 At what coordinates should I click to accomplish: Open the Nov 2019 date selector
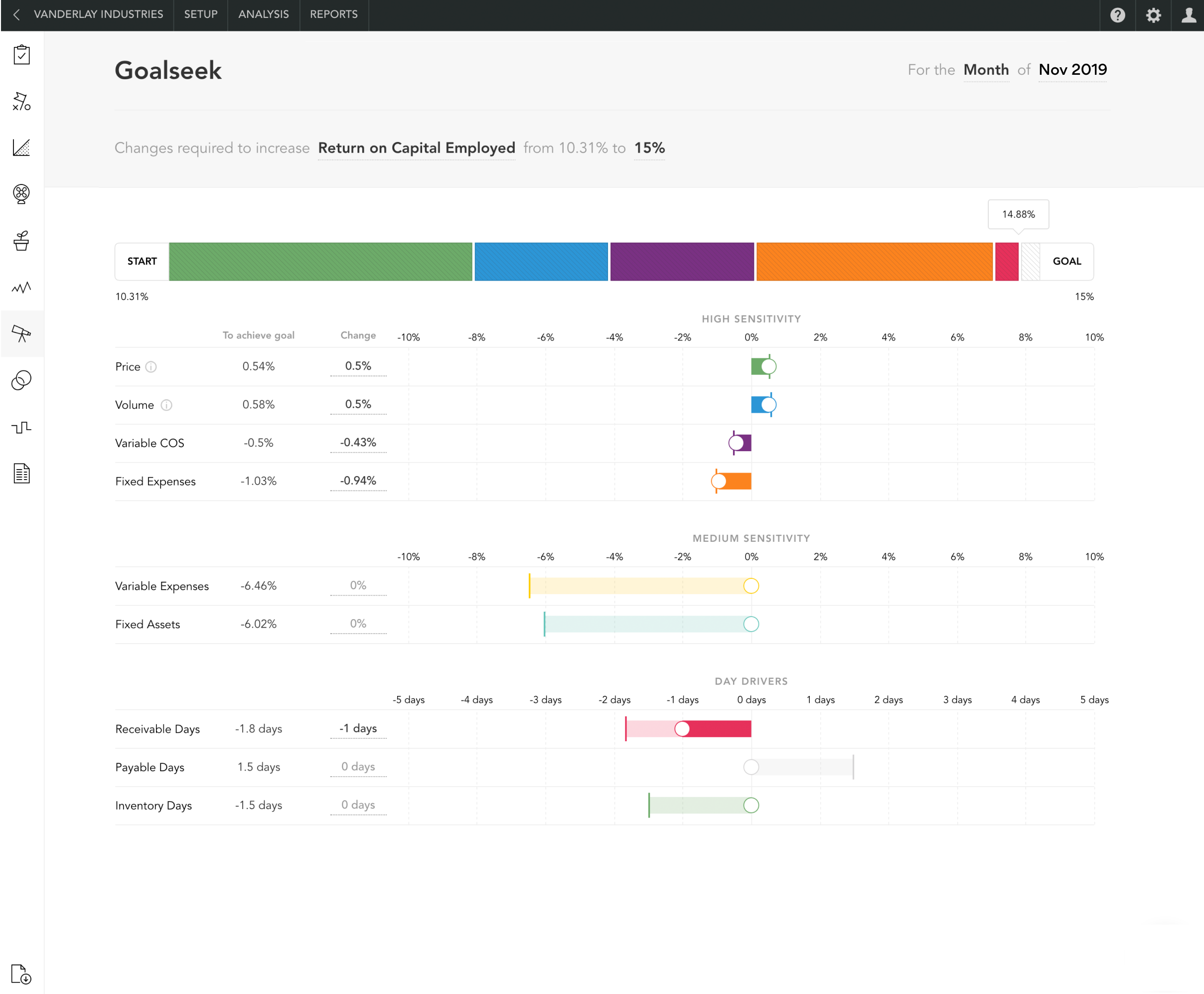click(1072, 70)
